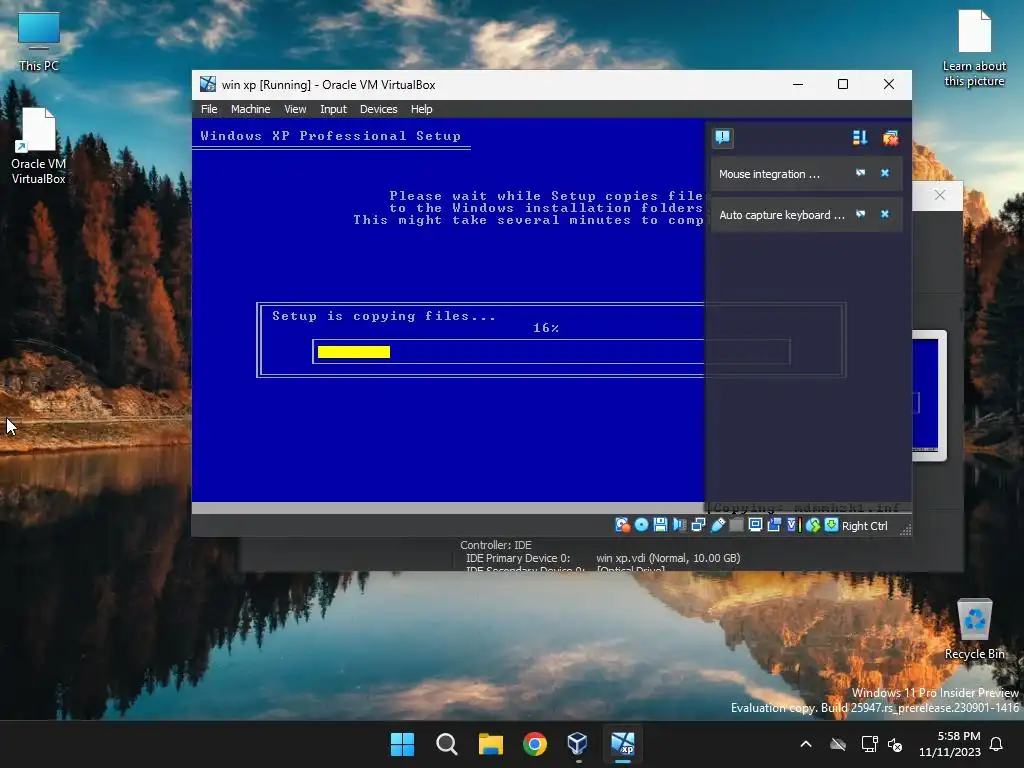
Task: Click the yellow setup progress bar
Action: [x=353, y=352]
